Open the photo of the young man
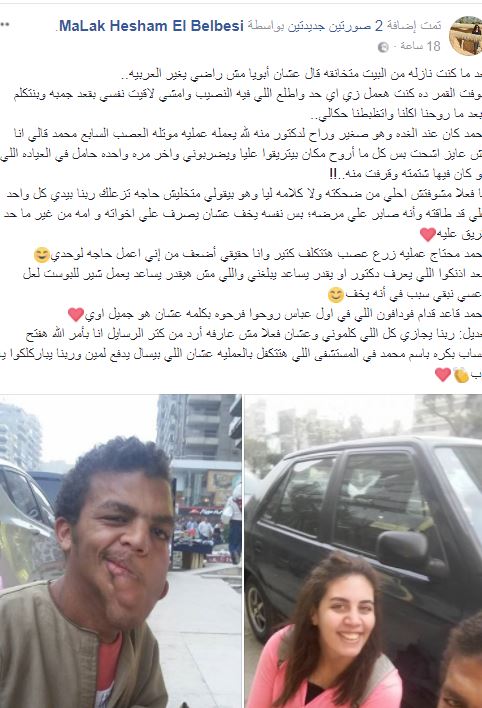482x708 pixels. [x=121, y=551]
